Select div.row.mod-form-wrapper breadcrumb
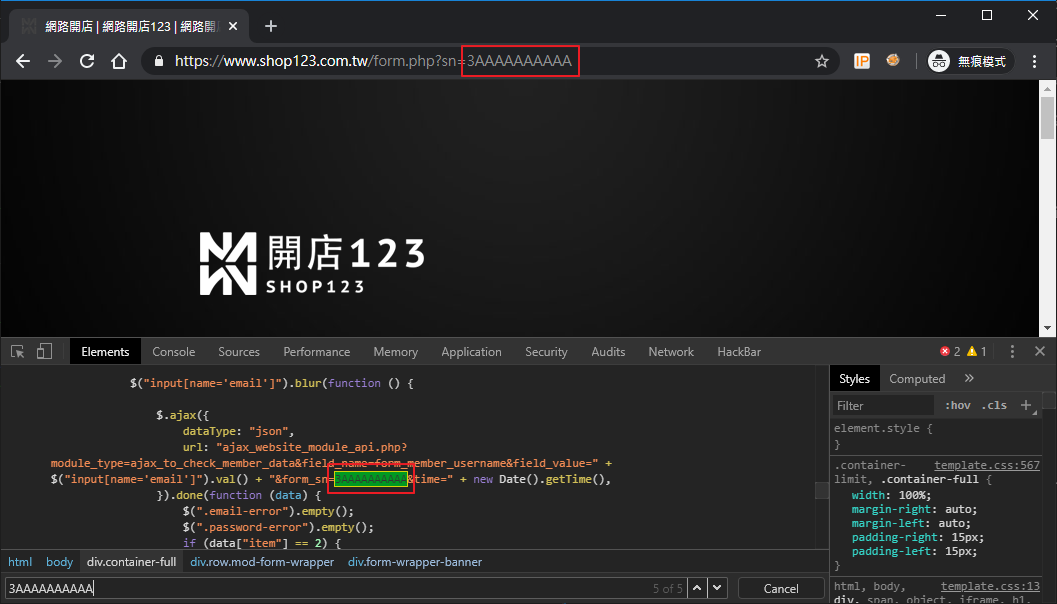The height and width of the screenshot is (604, 1057). tap(262, 562)
